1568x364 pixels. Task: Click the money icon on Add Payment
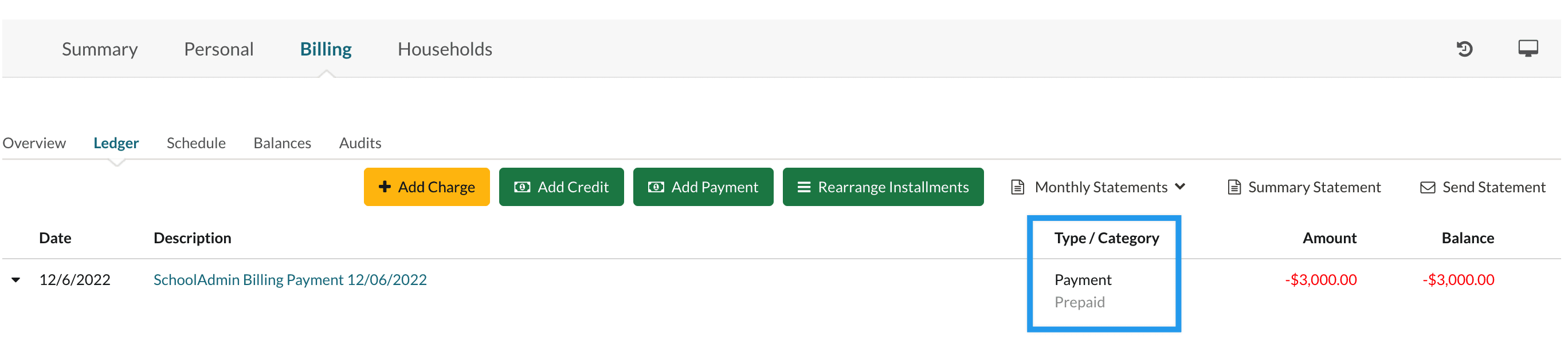[x=656, y=187]
